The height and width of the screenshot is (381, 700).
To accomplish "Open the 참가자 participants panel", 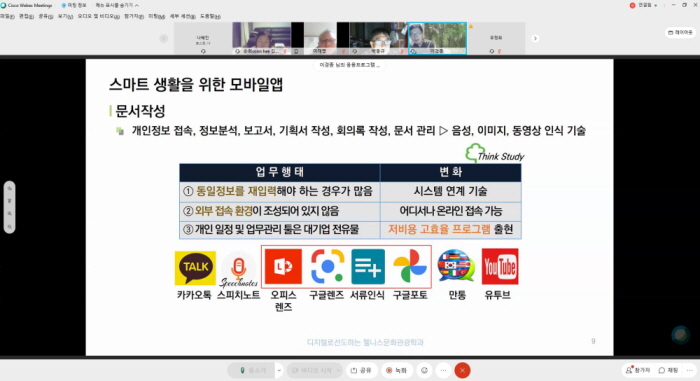I will 638,370.
